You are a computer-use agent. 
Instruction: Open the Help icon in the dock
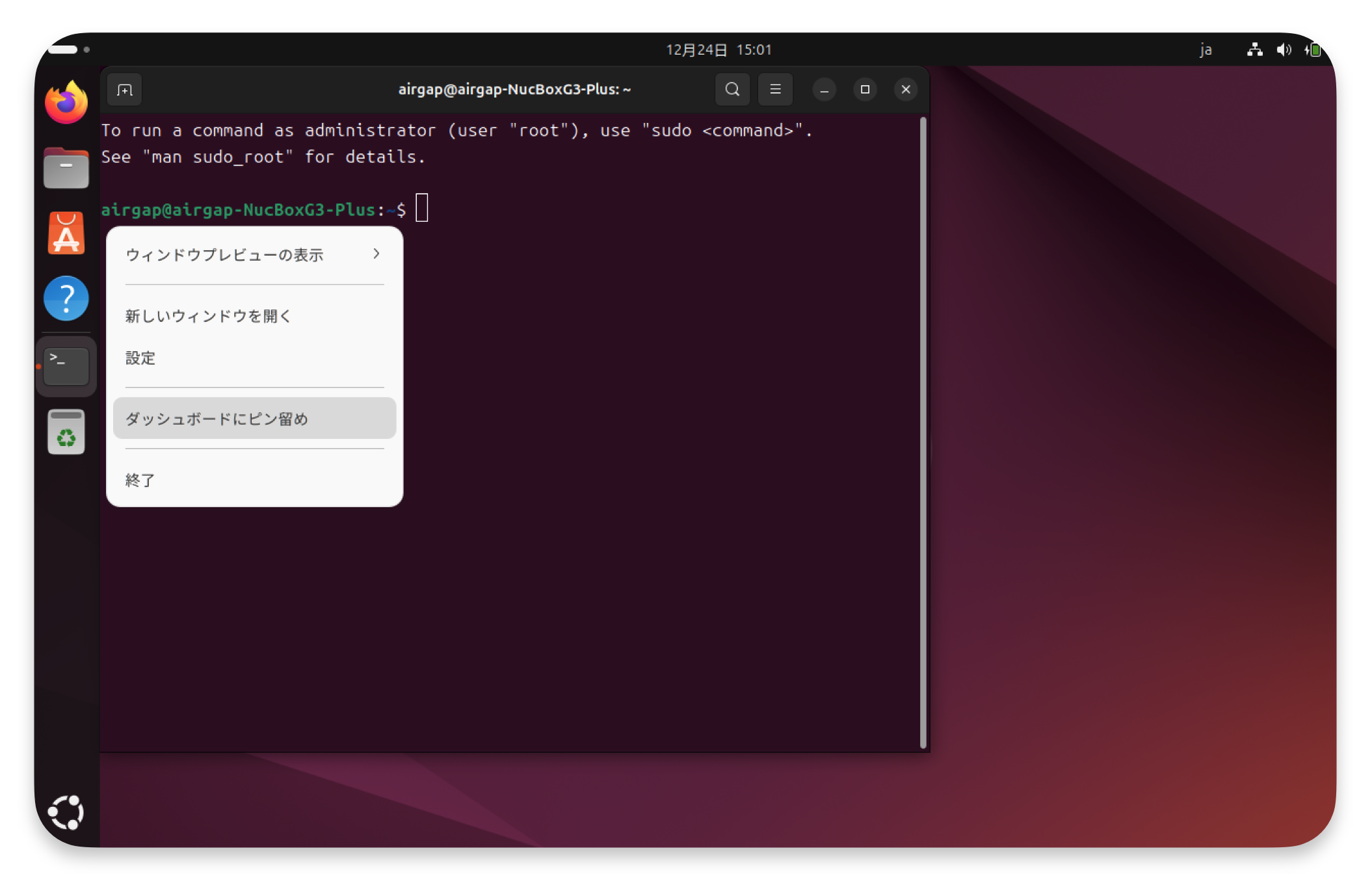pos(66,298)
